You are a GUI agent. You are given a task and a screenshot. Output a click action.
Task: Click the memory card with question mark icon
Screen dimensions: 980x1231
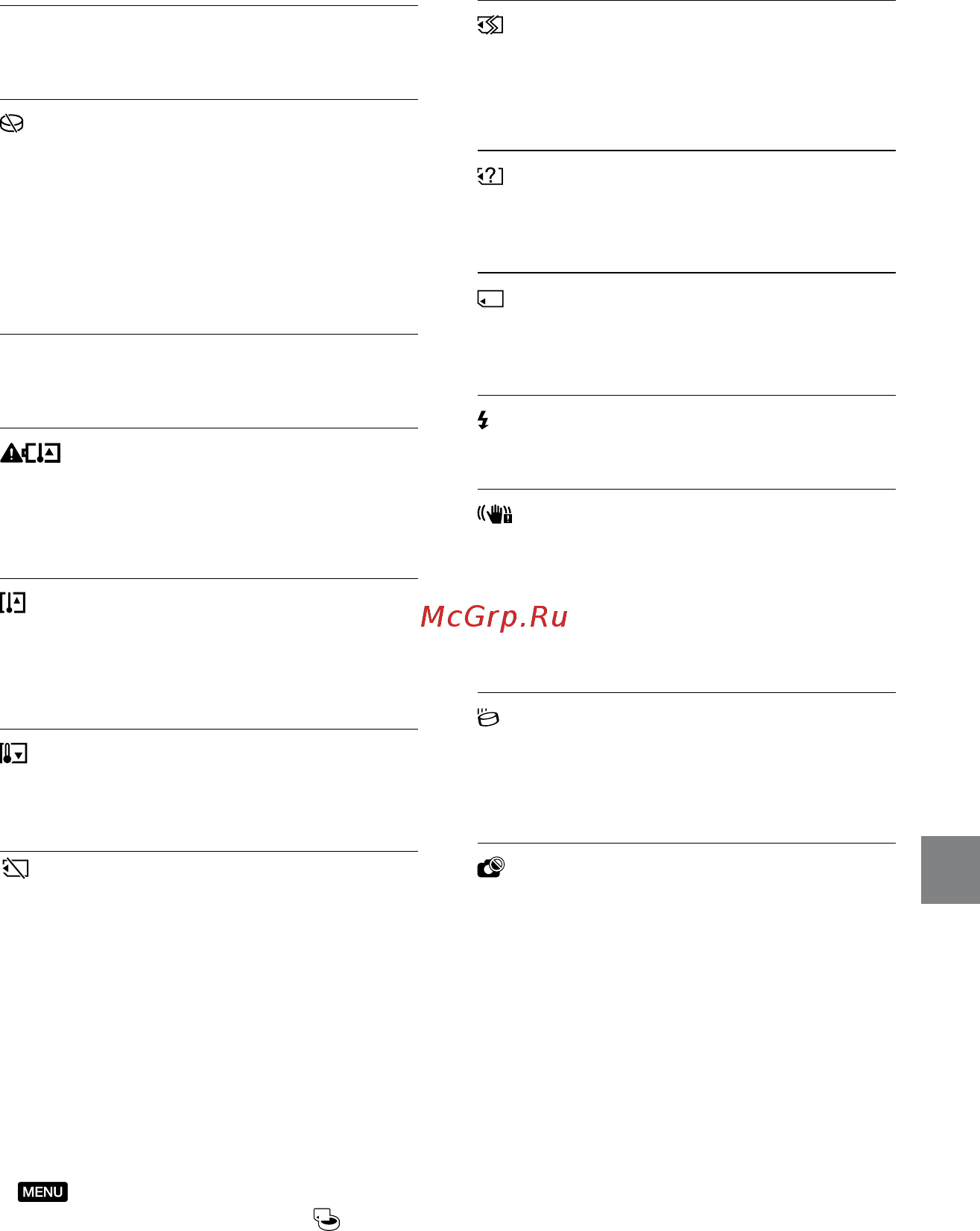490,177
